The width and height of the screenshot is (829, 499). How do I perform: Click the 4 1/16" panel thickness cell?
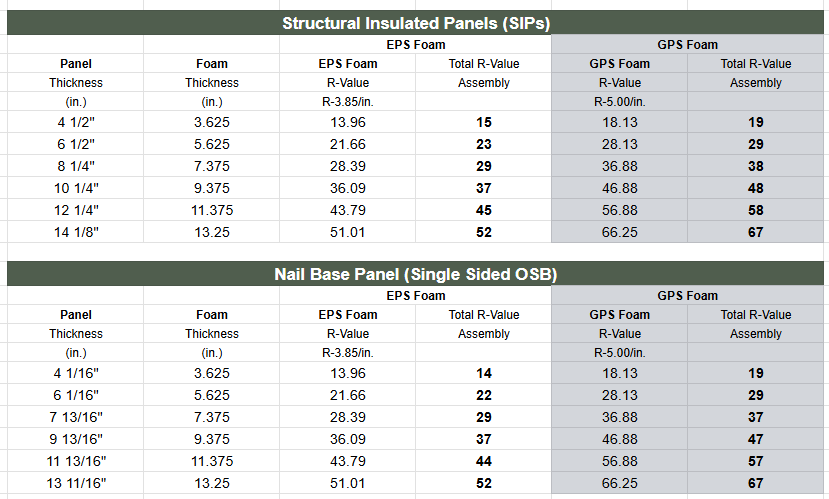(76, 373)
